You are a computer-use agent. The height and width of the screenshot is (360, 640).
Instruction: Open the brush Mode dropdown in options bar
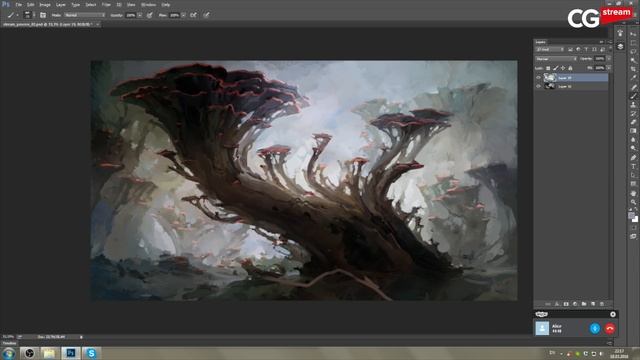[84, 15]
